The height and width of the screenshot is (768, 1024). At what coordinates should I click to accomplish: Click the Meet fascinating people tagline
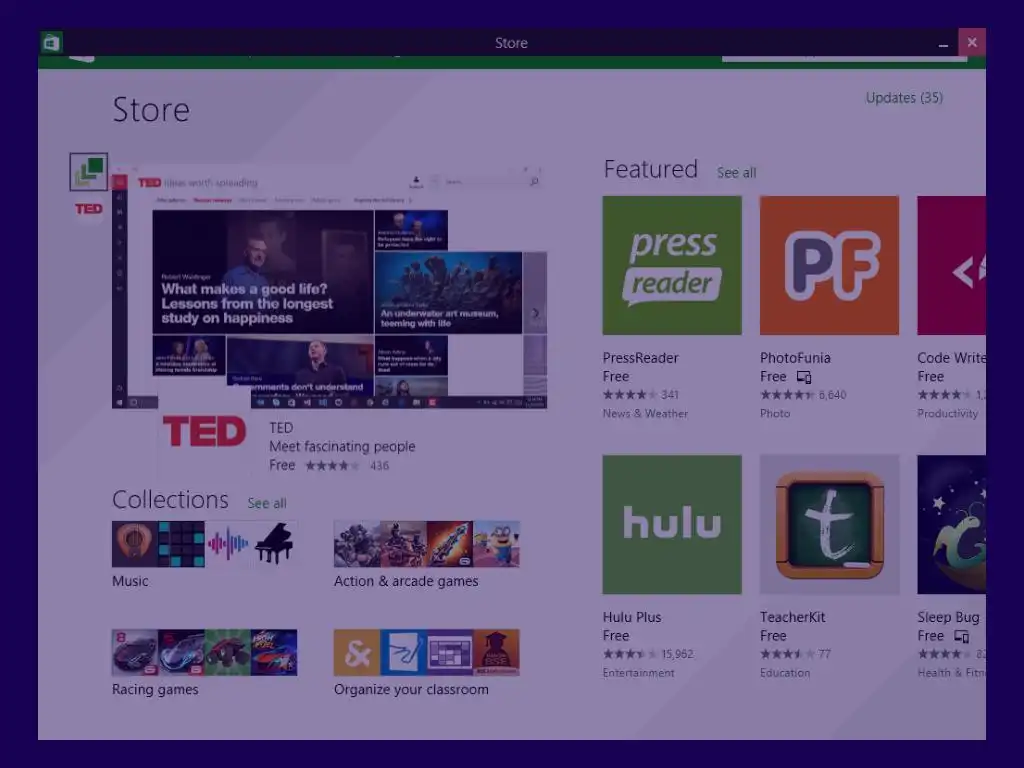click(342, 447)
